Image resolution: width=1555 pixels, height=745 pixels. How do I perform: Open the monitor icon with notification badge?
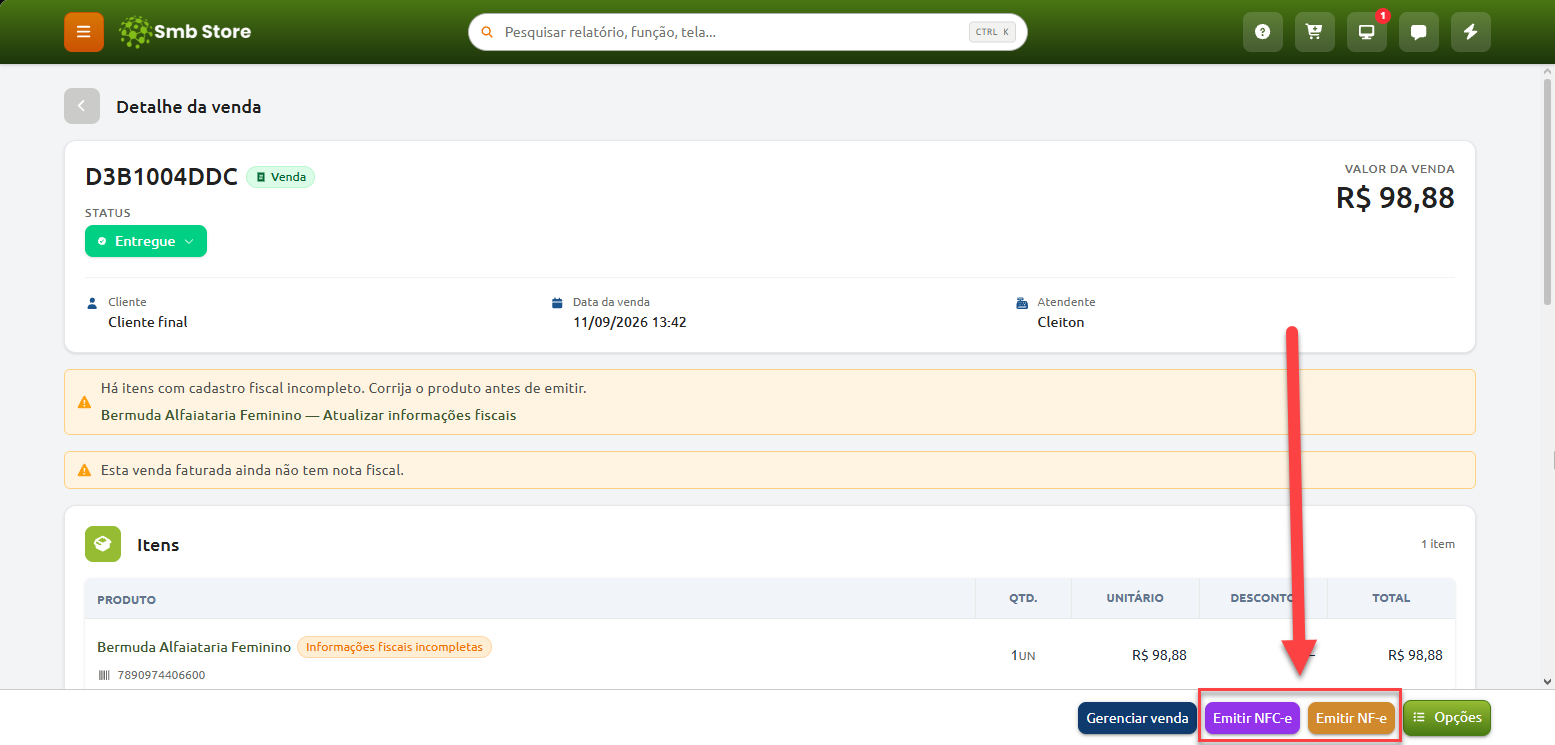point(1367,32)
